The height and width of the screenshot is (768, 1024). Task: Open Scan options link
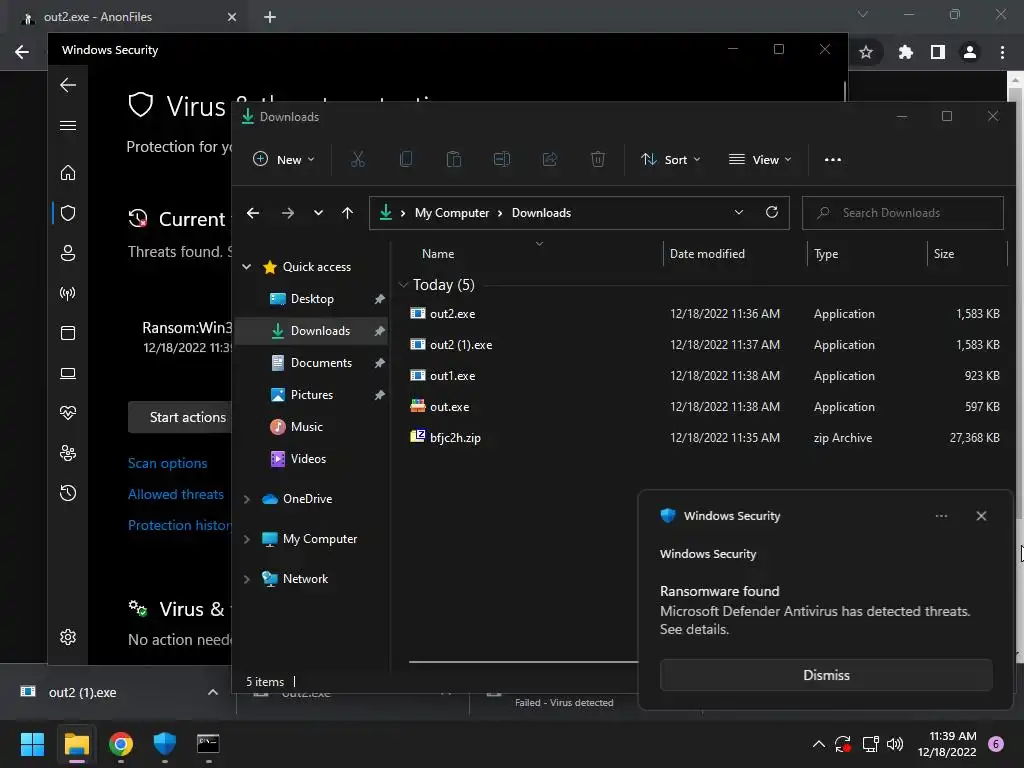pyautogui.click(x=167, y=463)
